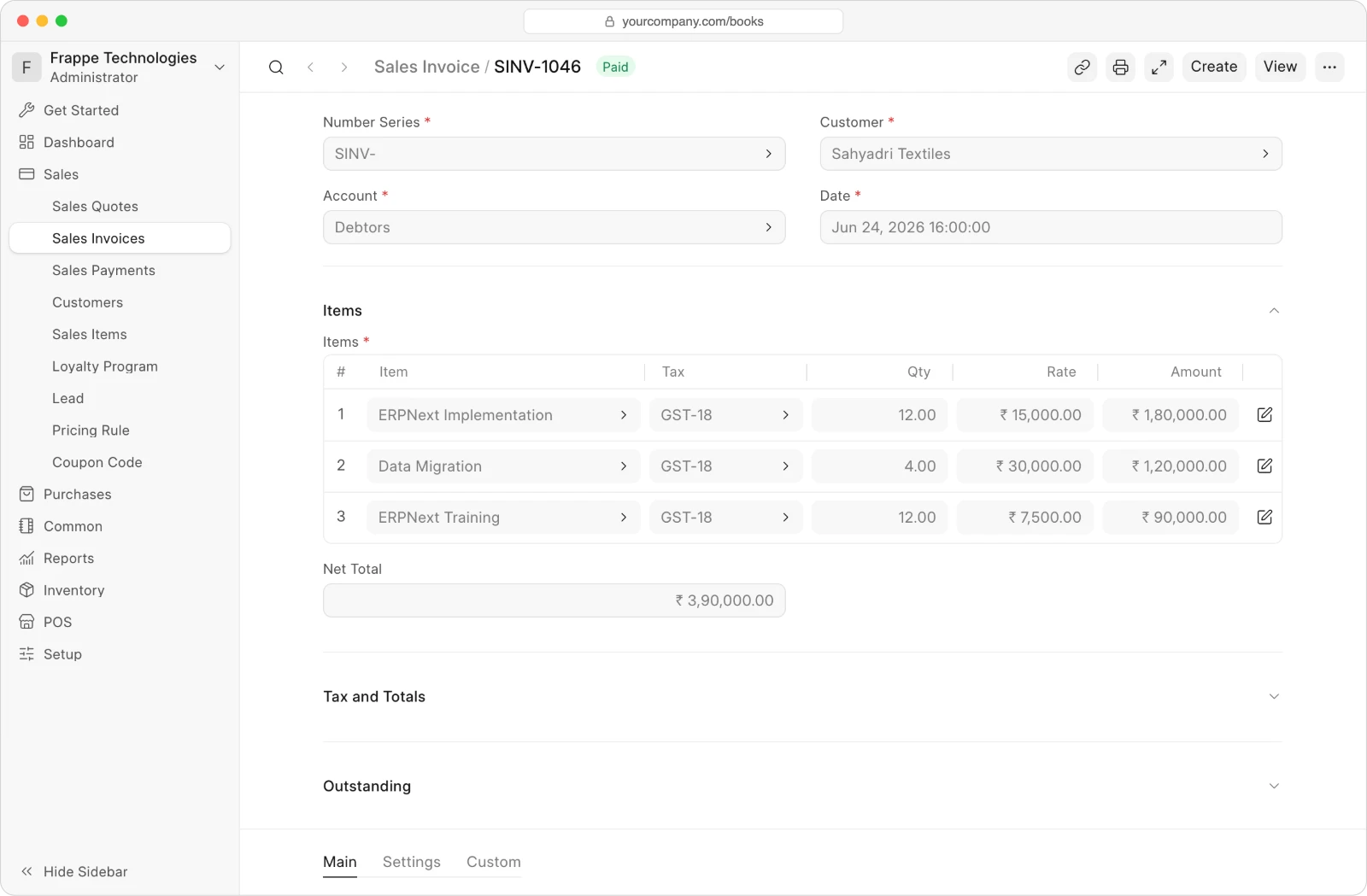Open Sales Payments in sidebar

pyautogui.click(x=120, y=270)
